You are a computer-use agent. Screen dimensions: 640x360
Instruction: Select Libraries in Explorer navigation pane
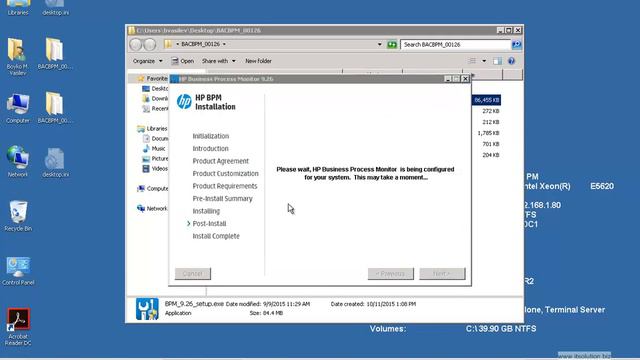(152, 129)
